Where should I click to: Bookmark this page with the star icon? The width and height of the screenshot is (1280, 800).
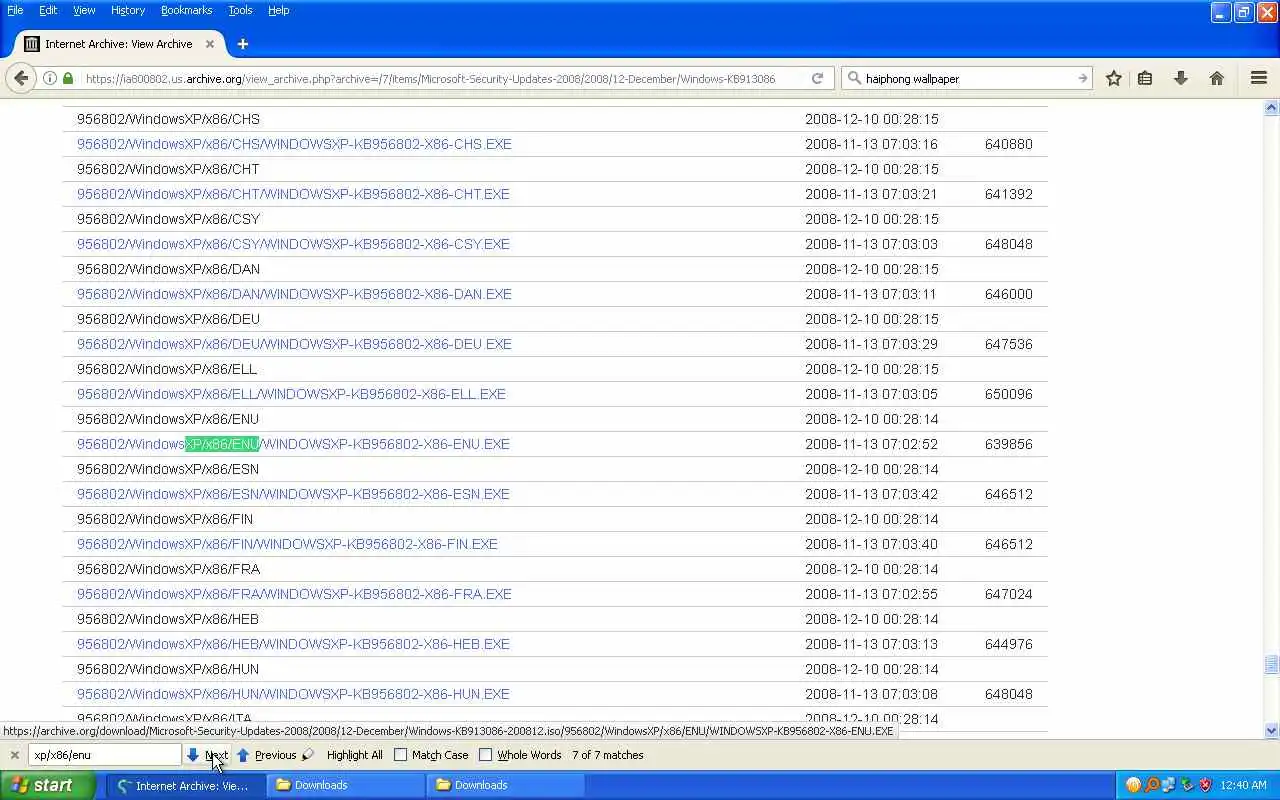pos(1113,78)
